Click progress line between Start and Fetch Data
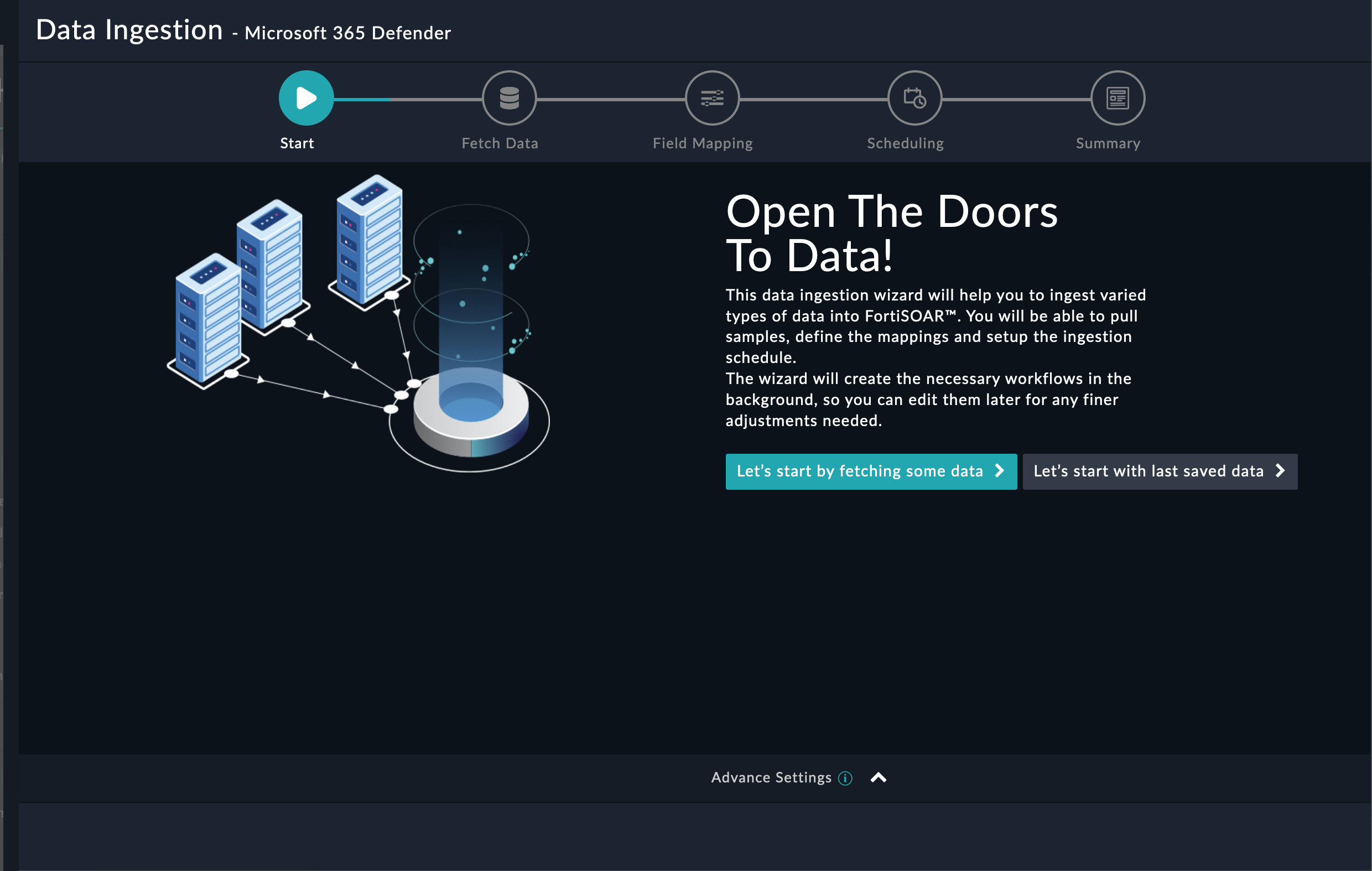Viewport: 1372px width, 871px height. click(407, 99)
